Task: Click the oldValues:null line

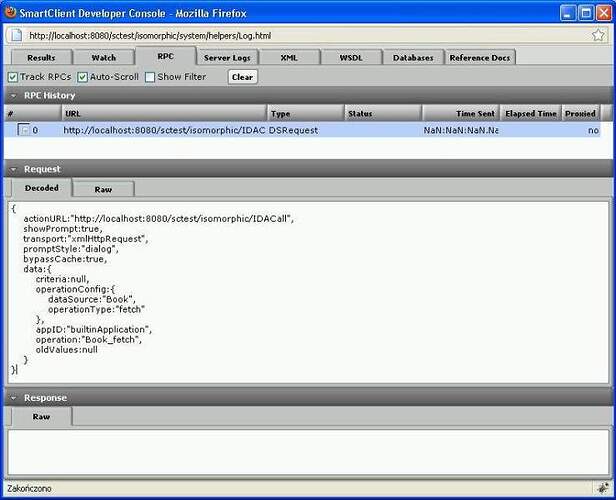Action: pyautogui.click(x=66, y=350)
